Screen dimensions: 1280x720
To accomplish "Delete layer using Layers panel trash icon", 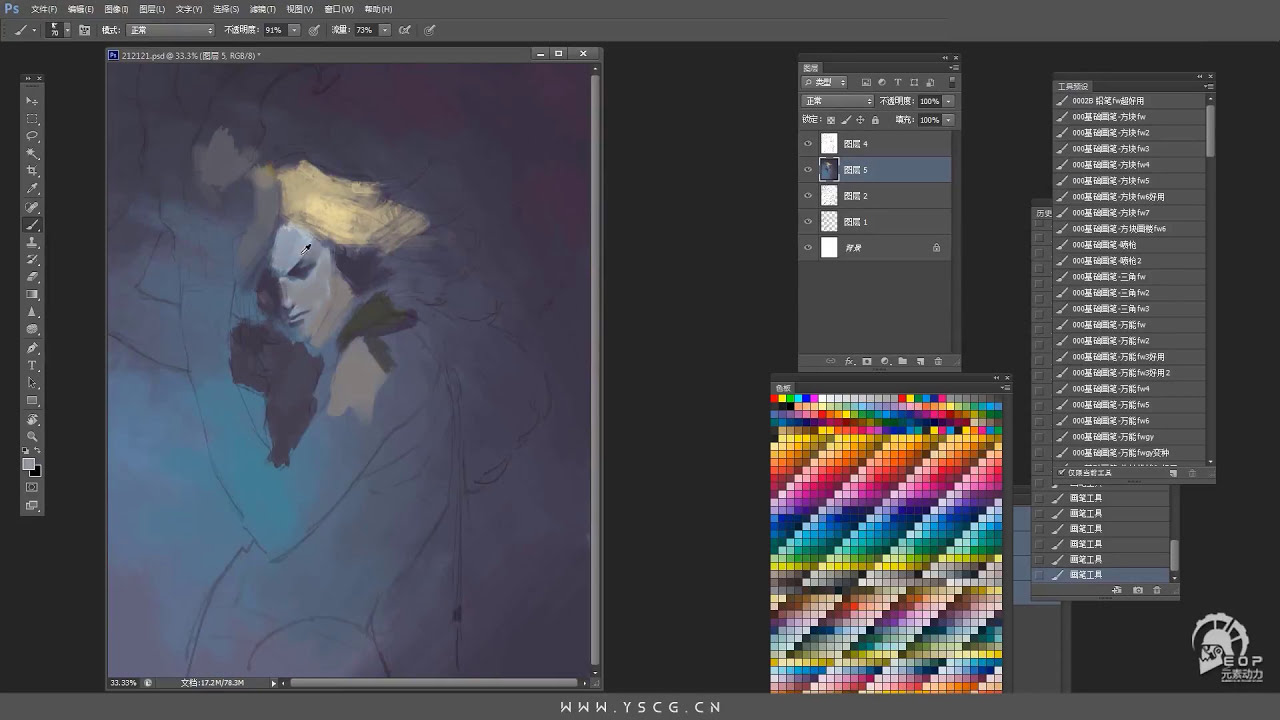I will [938, 361].
